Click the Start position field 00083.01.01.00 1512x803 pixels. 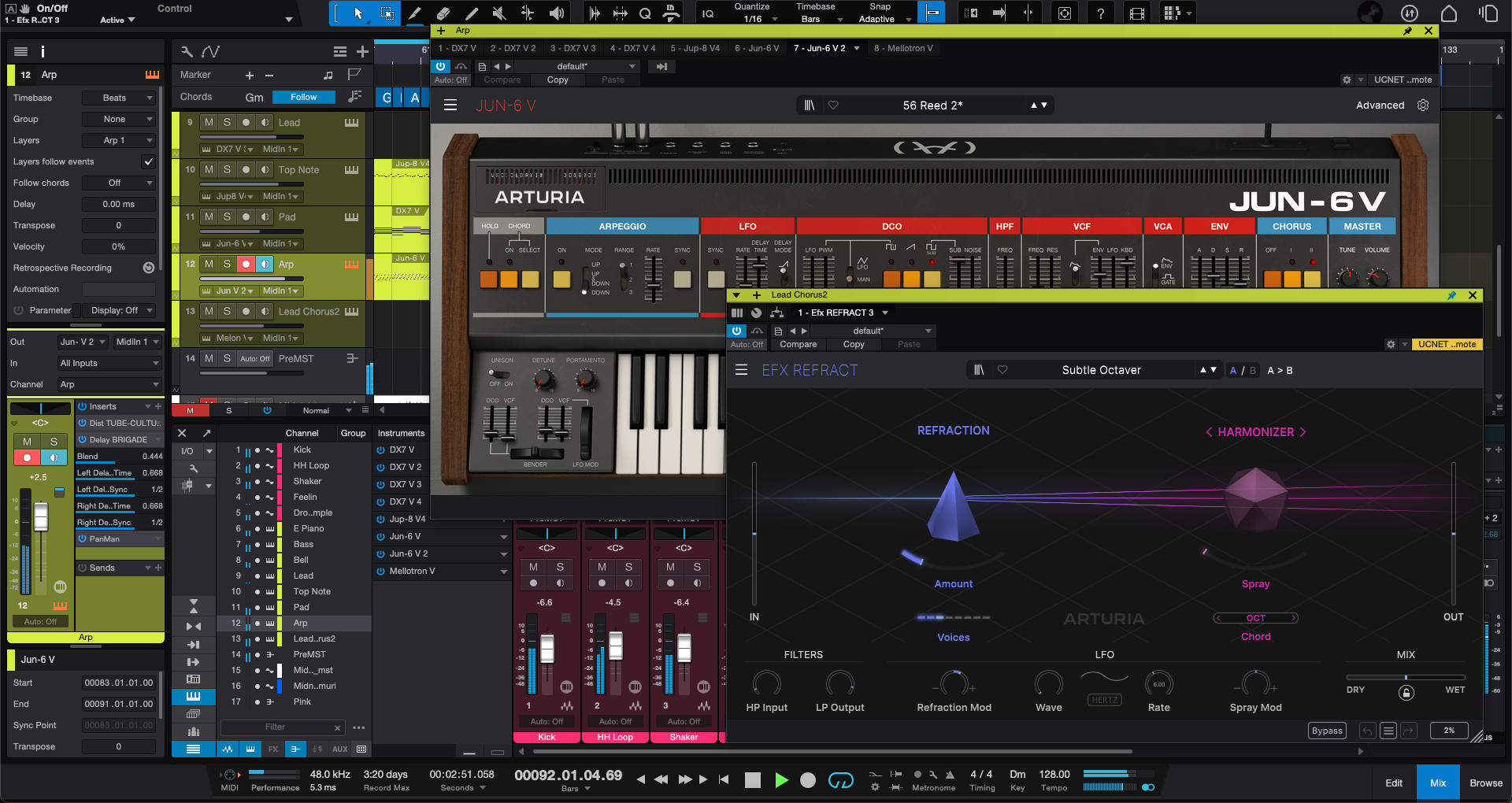point(119,683)
